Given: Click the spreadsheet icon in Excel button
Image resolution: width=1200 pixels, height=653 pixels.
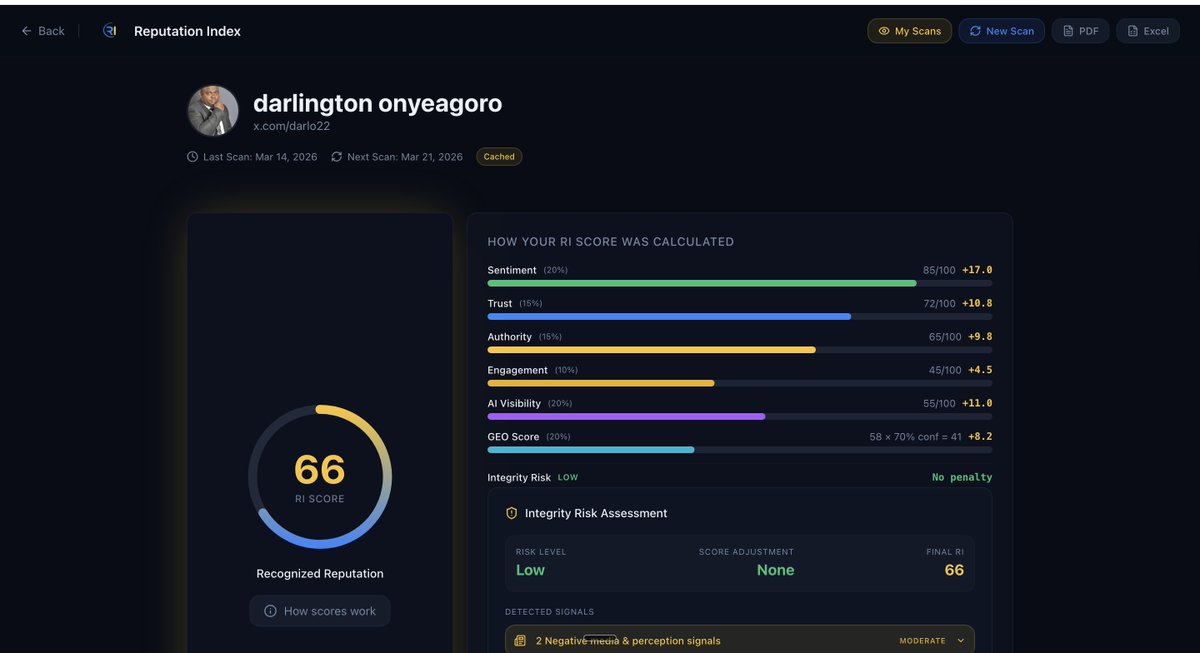Looking at the screenshot, I should click(1133, 31).
